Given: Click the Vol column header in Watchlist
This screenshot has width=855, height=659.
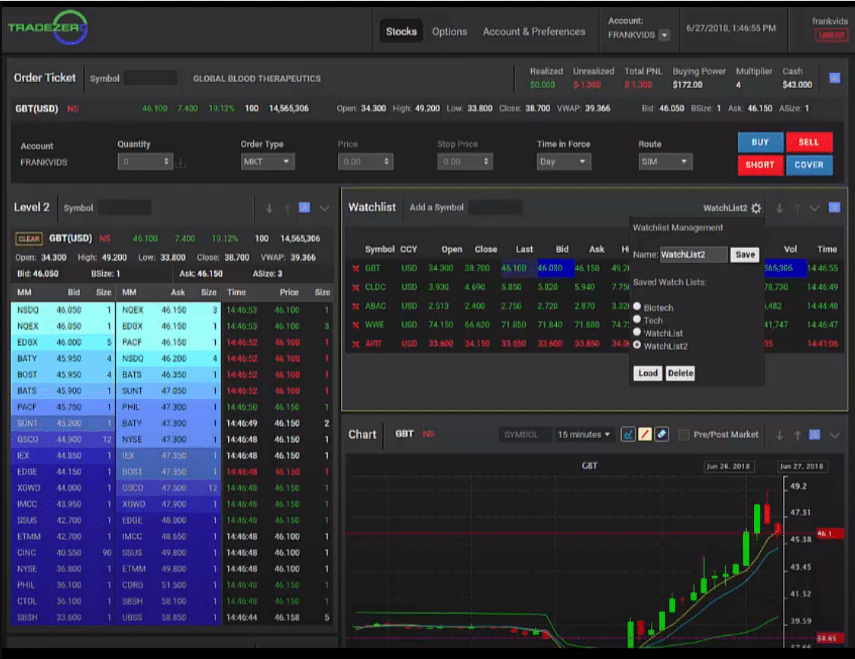Looking at the screenshot, I should click(790, 249).
